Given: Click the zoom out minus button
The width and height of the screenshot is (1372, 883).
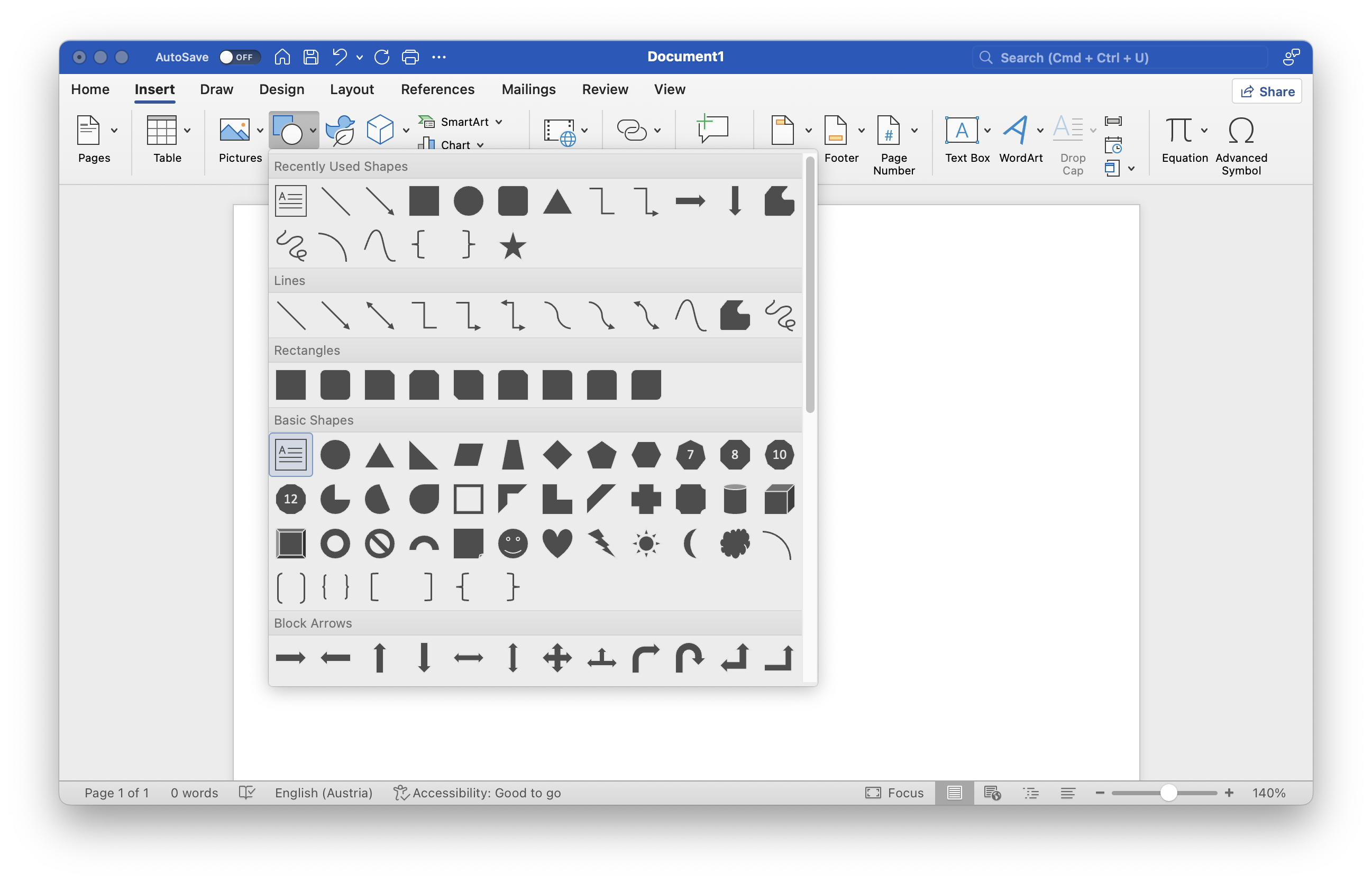Looking at the screenshot, I should coord(1099,793).
